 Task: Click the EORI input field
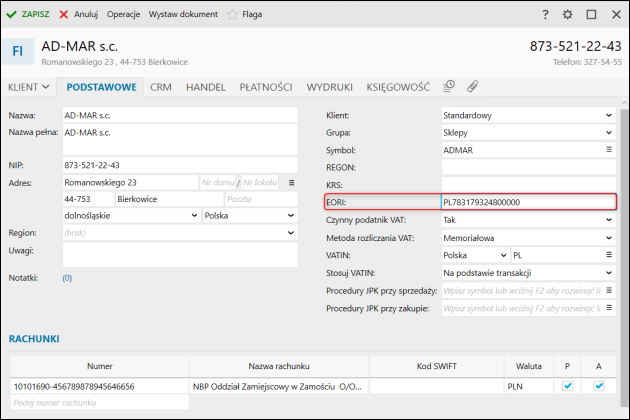click(527, 202)
